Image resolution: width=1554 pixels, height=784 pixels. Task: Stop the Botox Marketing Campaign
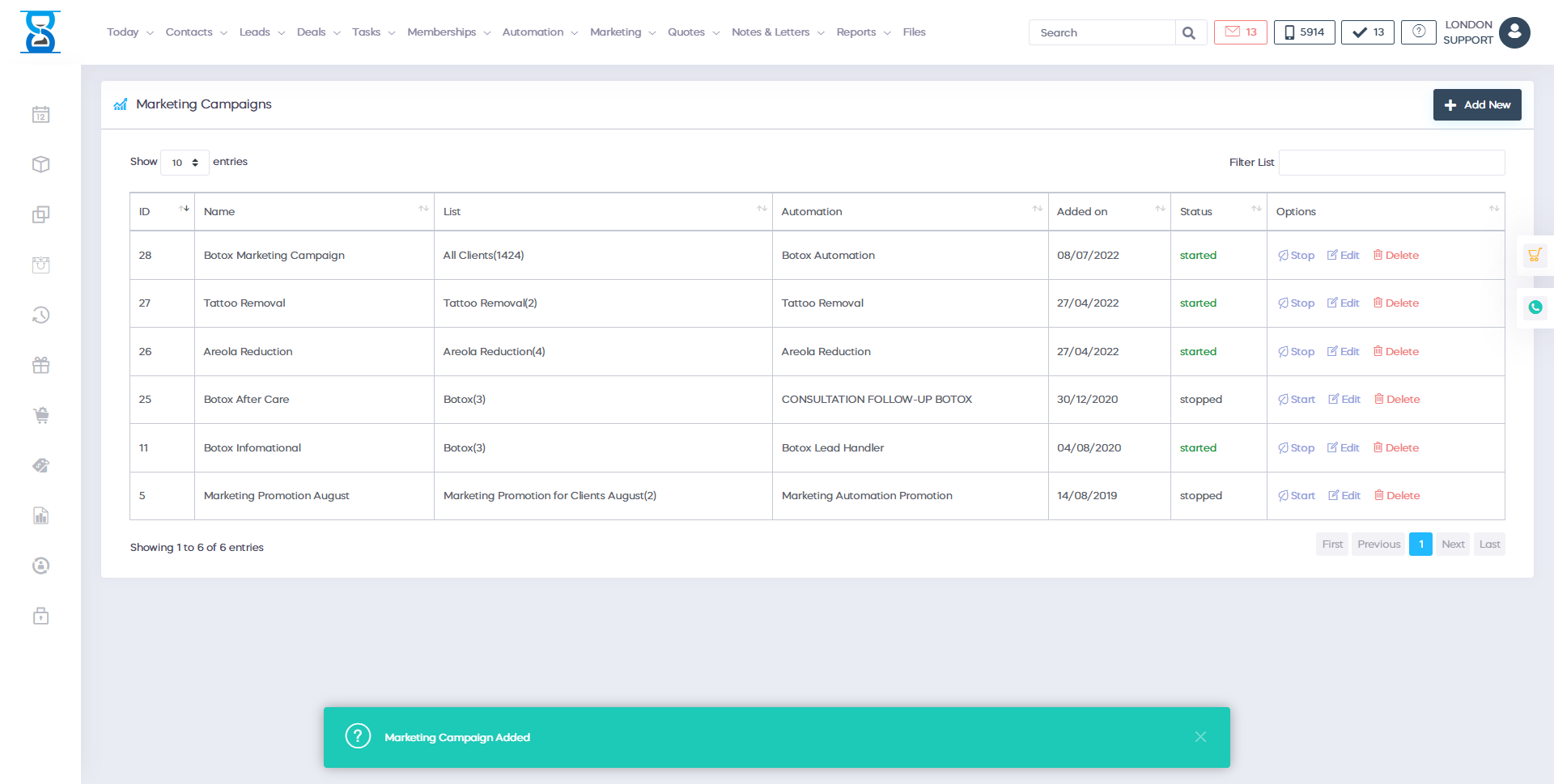(1296, 256)
